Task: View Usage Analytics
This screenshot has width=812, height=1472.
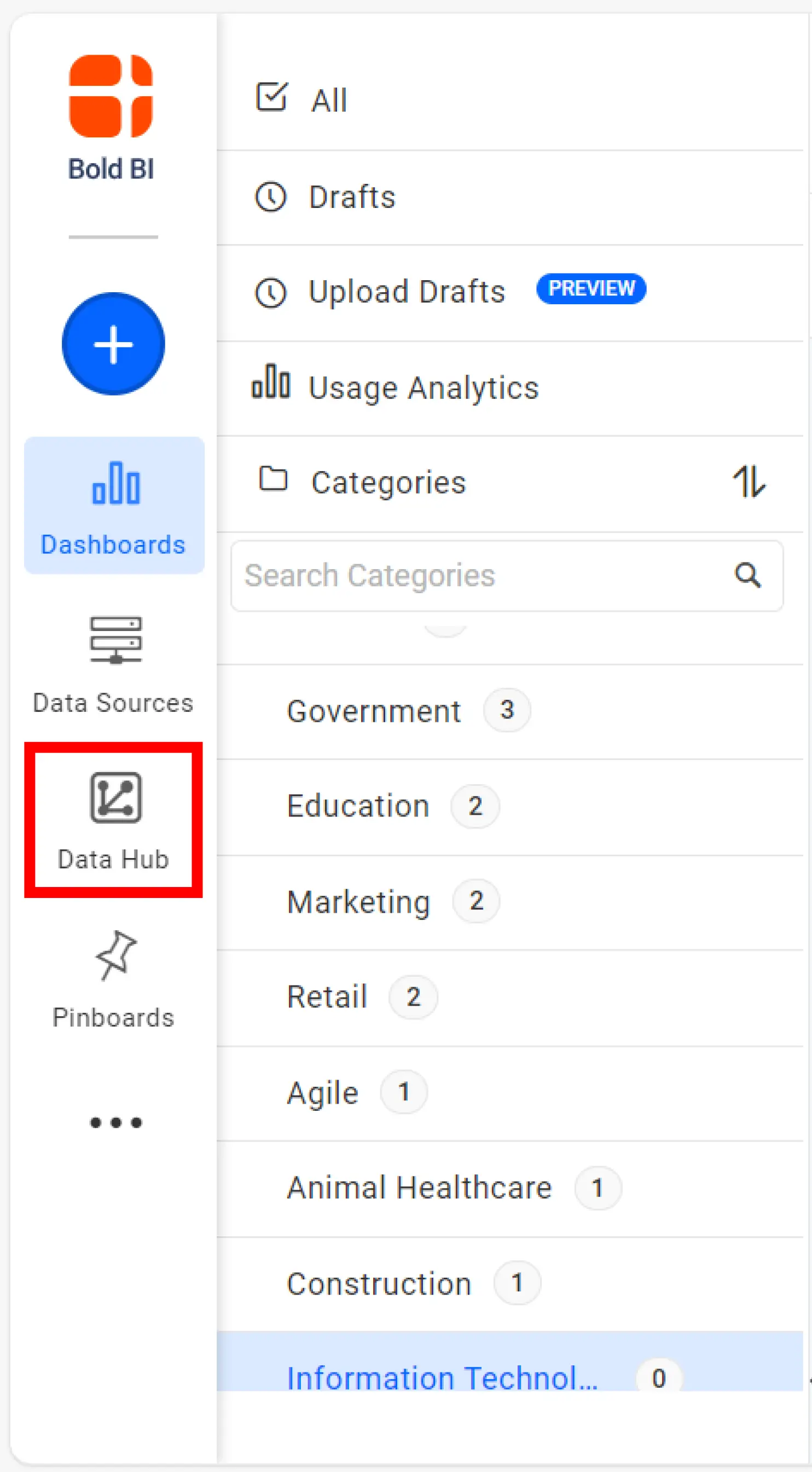Action: (x=423, y=388)
